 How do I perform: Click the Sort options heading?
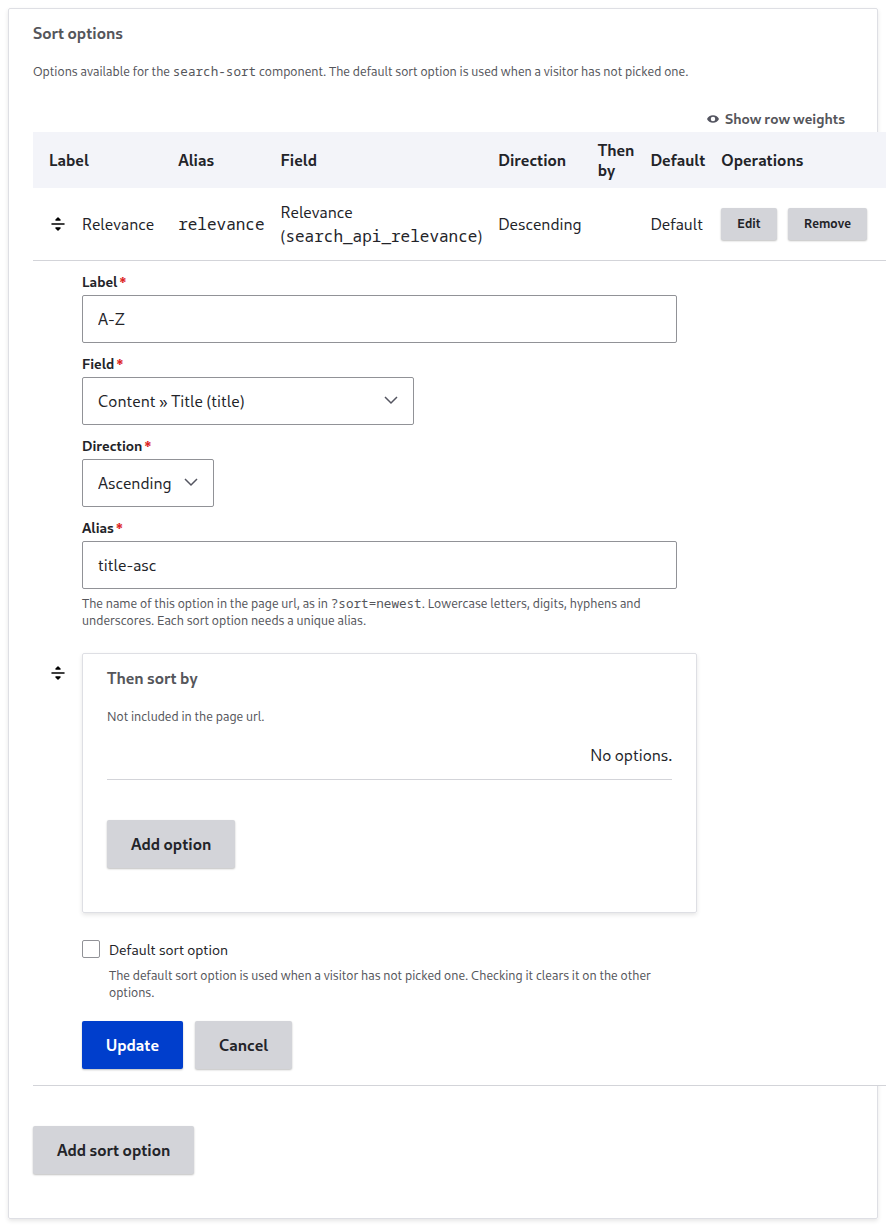pyautogui.click(x=78, y=33)
